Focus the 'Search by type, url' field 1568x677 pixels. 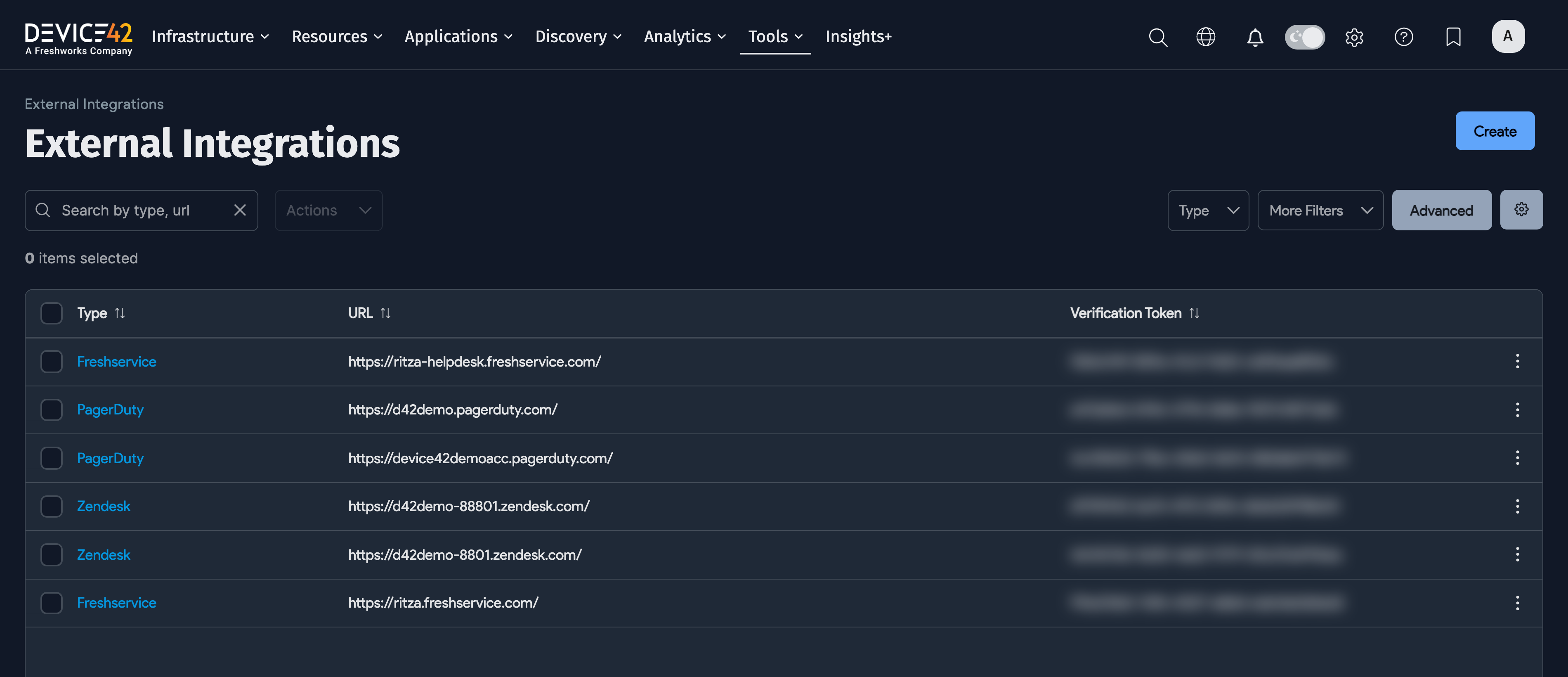coord(141,210)
